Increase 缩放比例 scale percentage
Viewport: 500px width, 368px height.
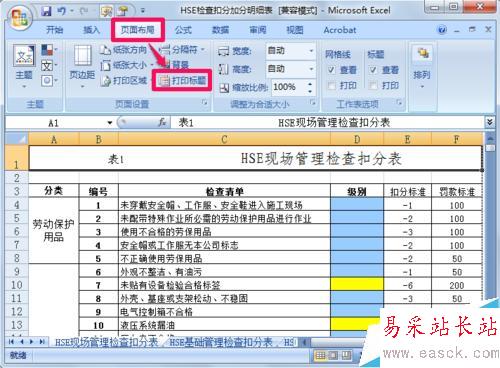tap(310, 83)
